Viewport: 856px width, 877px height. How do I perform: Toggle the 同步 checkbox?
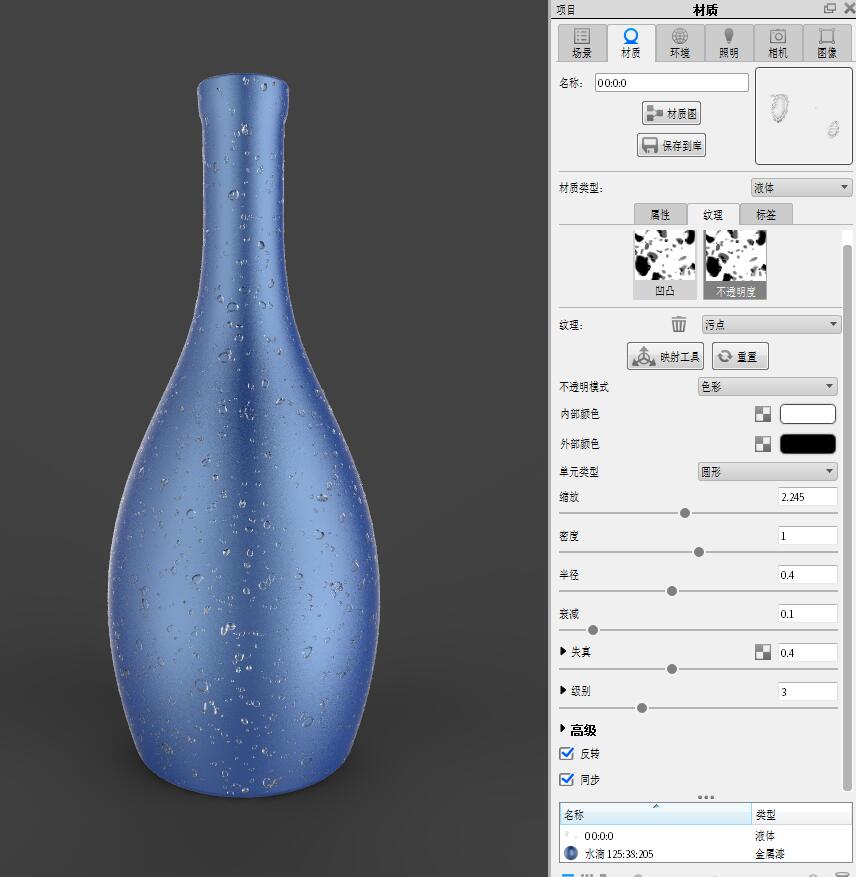[x=567, y=779]
